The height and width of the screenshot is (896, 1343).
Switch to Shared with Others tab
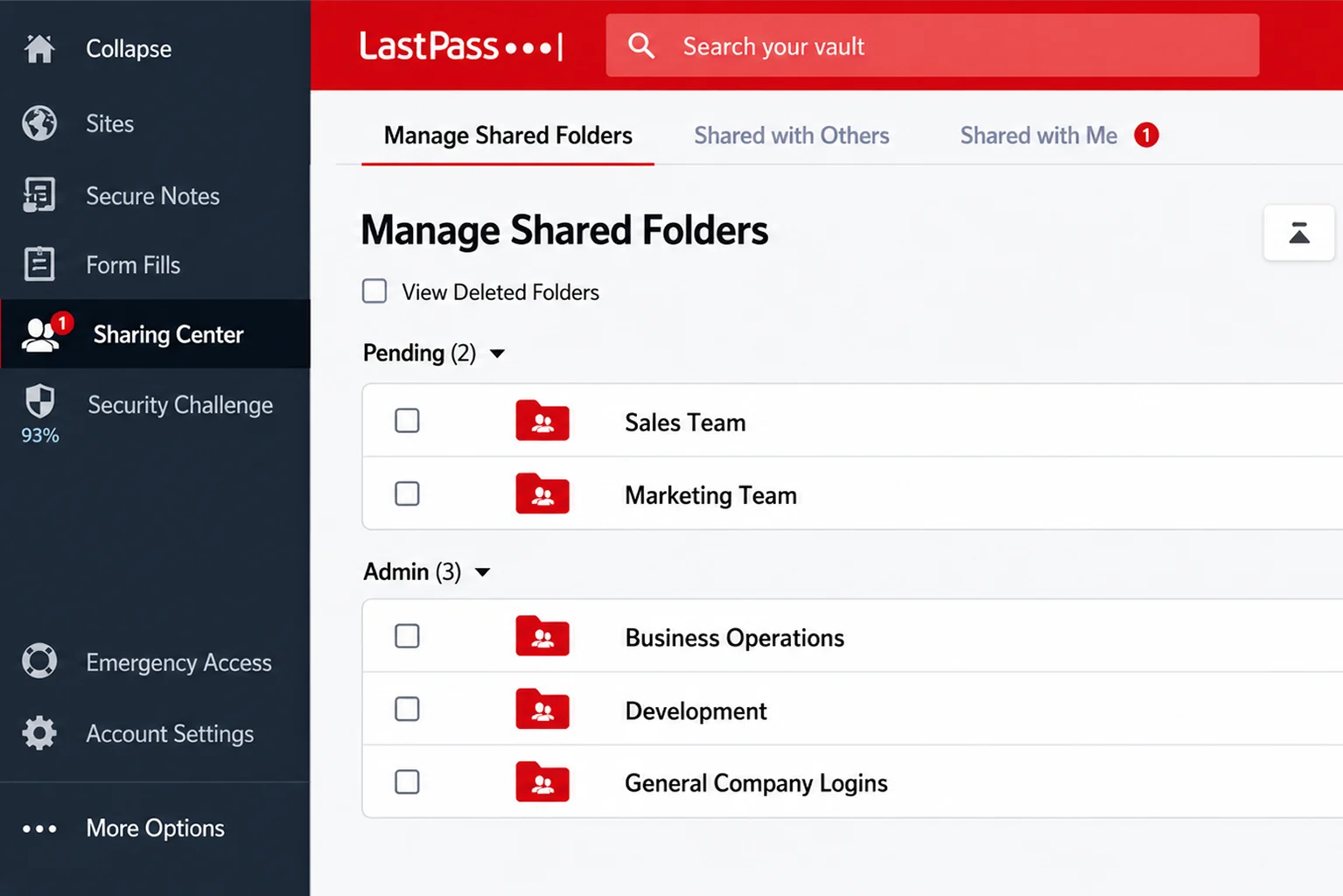[x=791, y=136]
